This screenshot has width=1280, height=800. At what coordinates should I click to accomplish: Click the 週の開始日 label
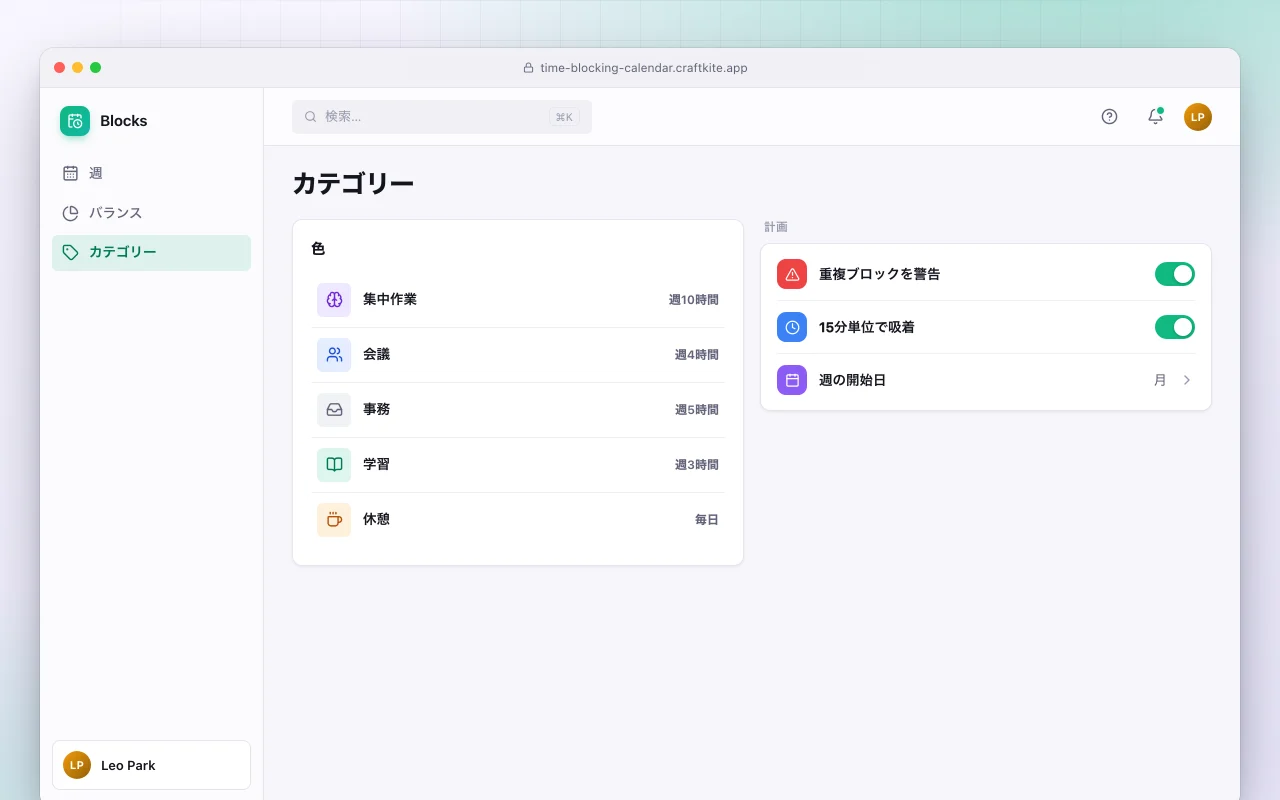[x=853, y=380]
